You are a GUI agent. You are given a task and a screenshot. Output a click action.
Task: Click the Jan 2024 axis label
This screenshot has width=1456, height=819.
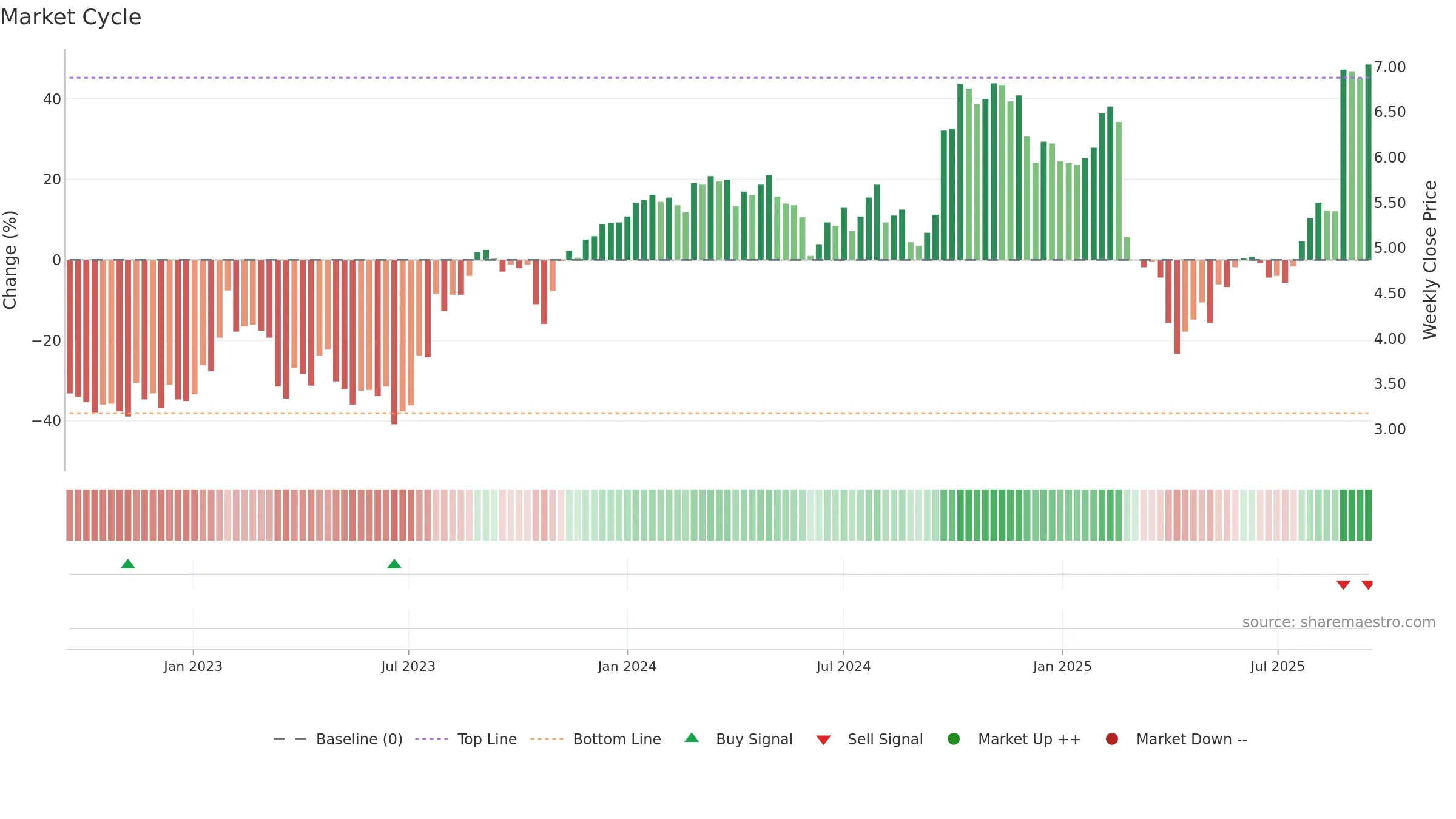coord(627,667)
